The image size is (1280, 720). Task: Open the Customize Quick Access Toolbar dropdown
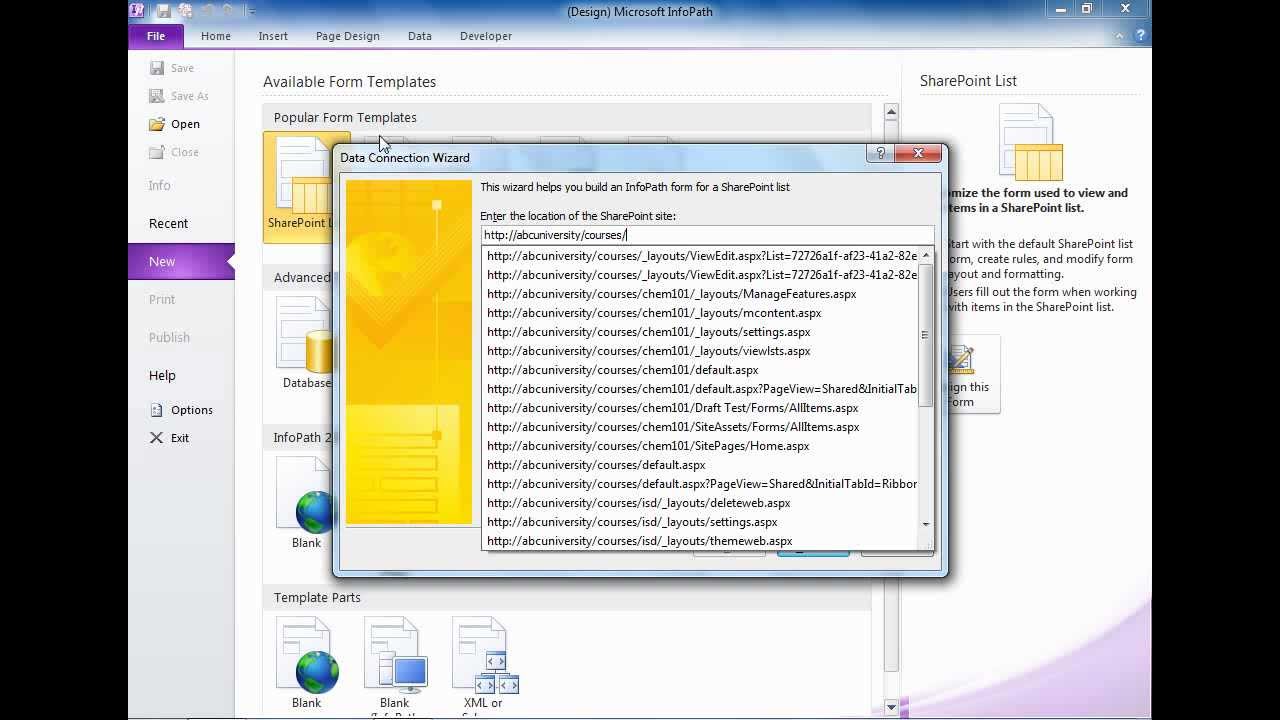tap(253, 11)
